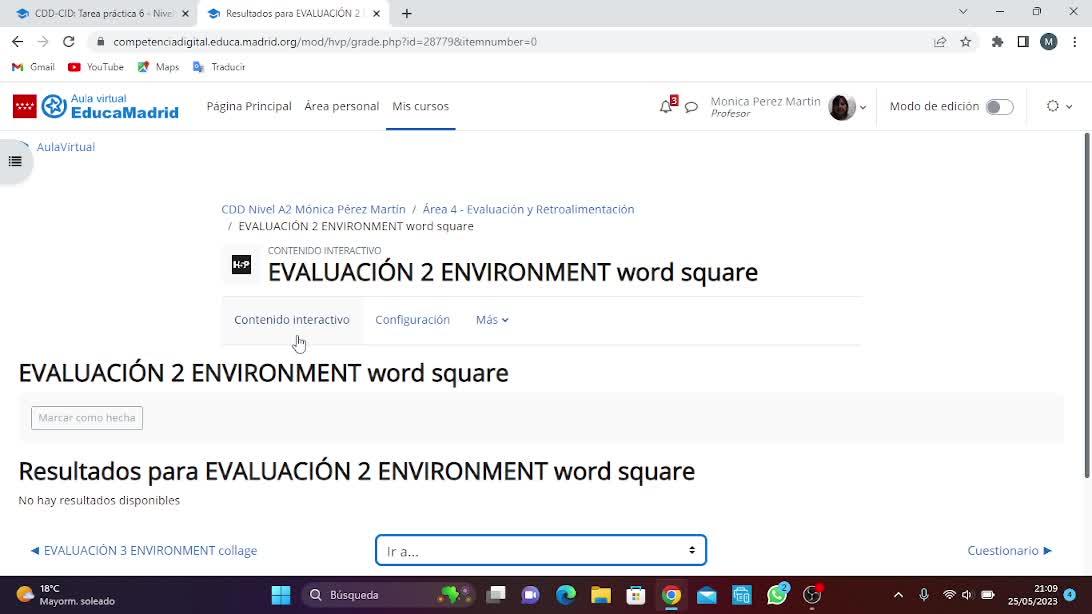1092x614 pixels.
Task: Expand the Más dropdown menu
Action: (492, 320)
